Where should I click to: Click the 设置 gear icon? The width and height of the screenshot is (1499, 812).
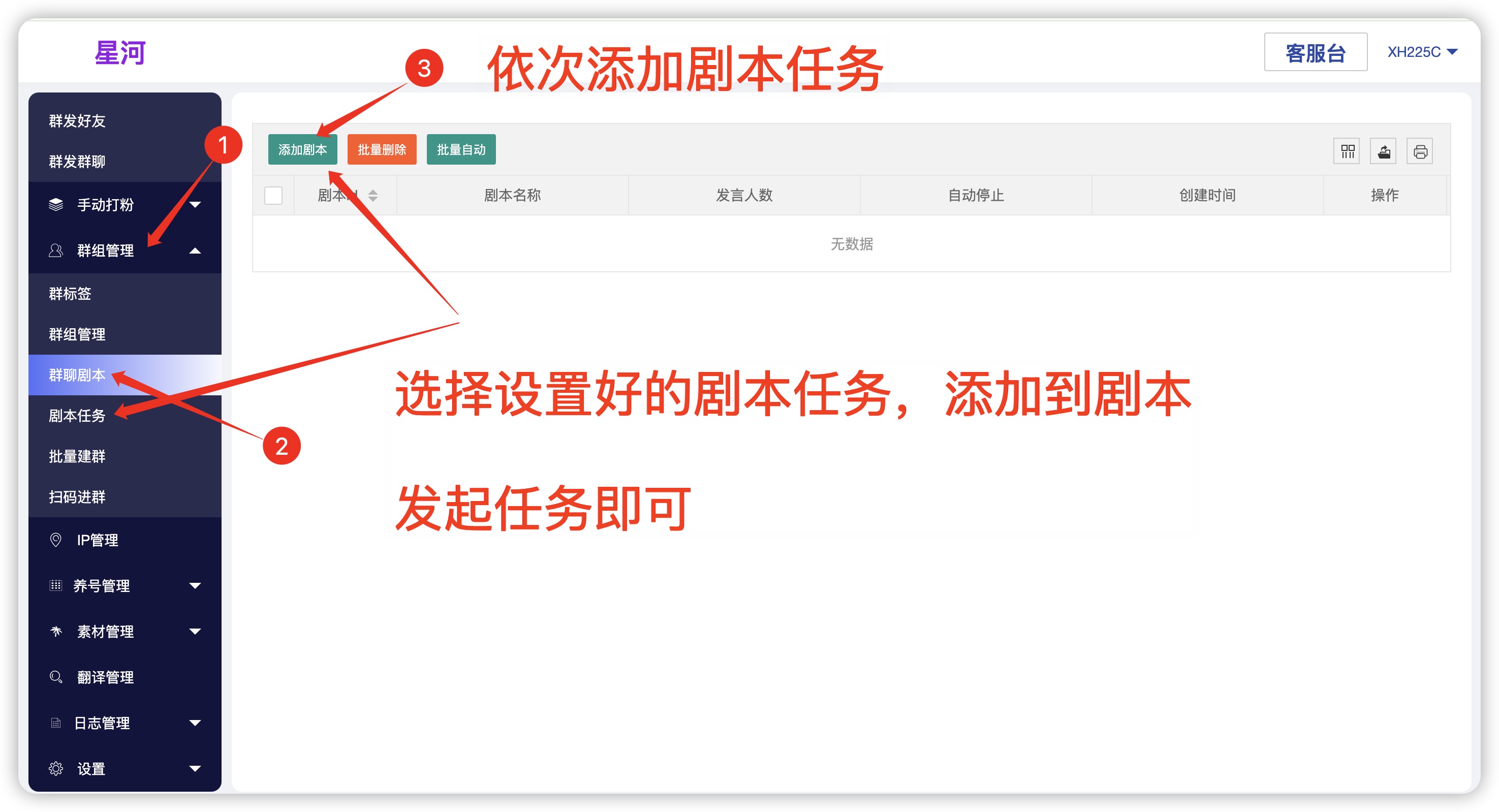pos(56,768)
